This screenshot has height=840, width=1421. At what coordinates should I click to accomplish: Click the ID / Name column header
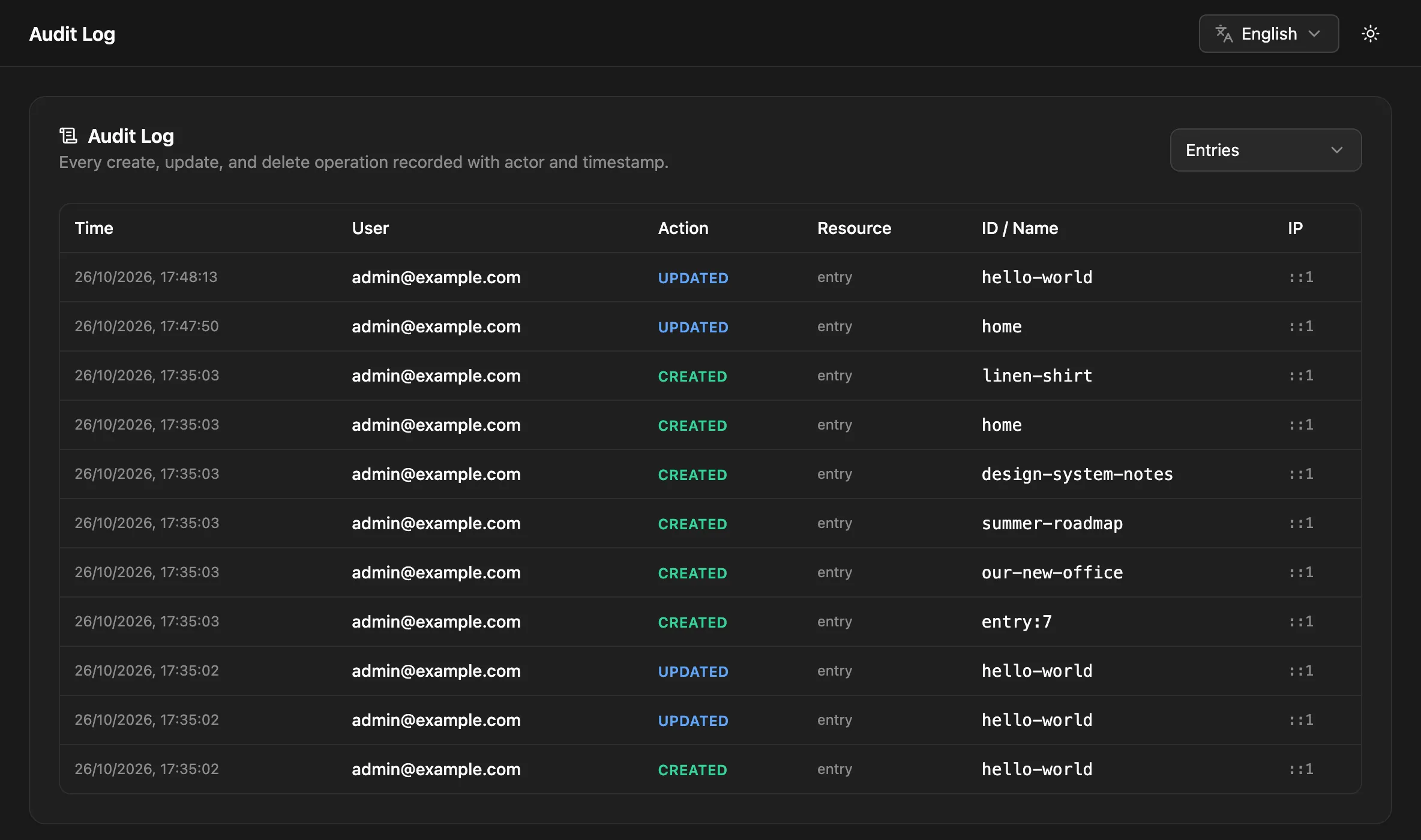tap(1020, 228)
